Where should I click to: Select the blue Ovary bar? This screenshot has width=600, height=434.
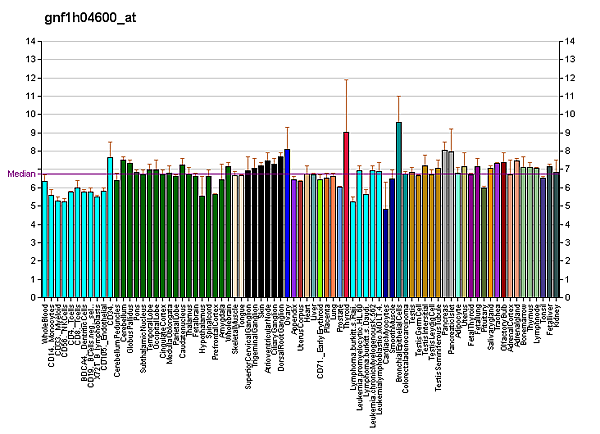tap(287, 222)
